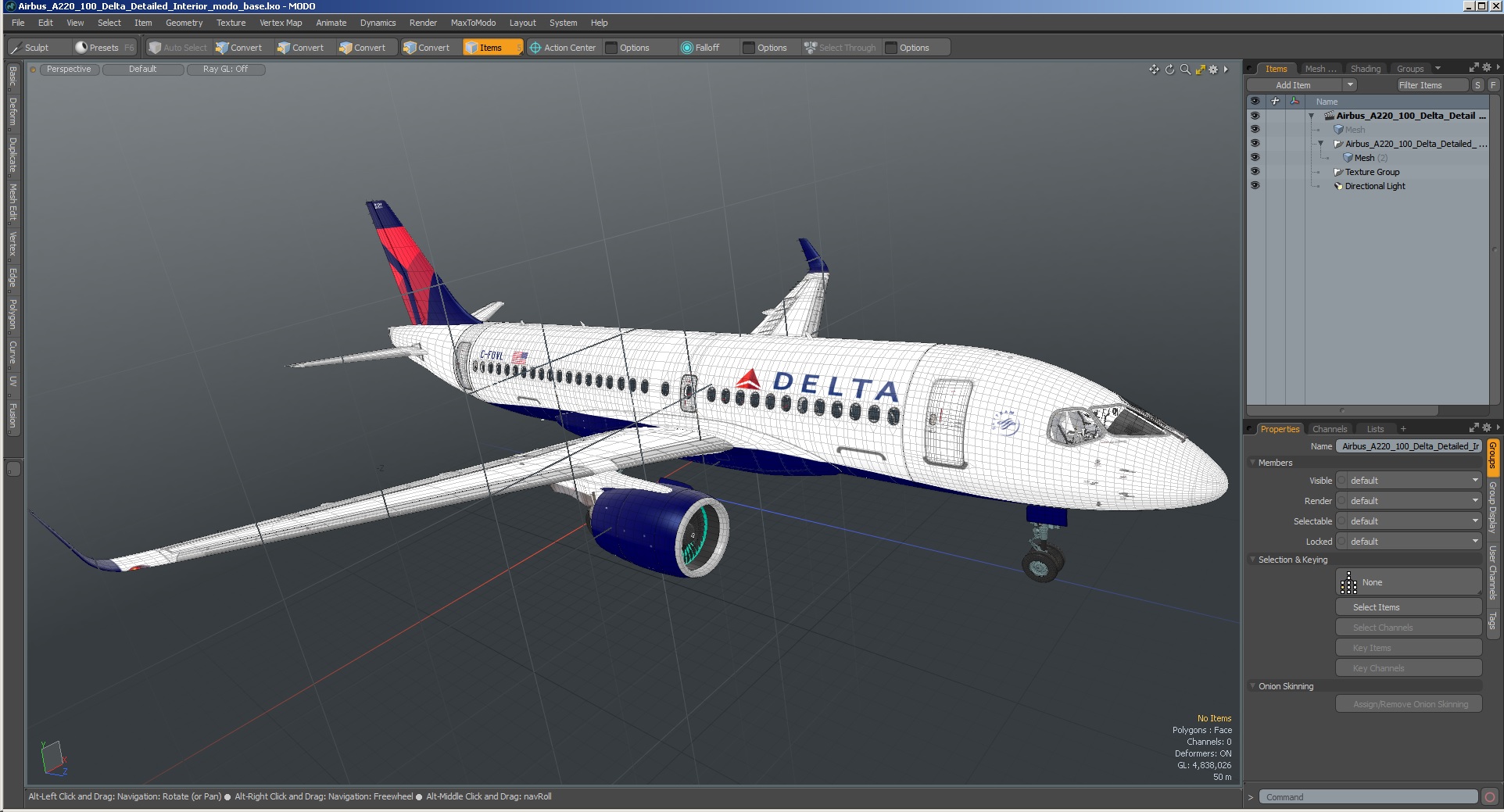Click the viewport maximize arrows icon
The width and height of the screenshot is (1504, 812).
(x=1200, y=70)
